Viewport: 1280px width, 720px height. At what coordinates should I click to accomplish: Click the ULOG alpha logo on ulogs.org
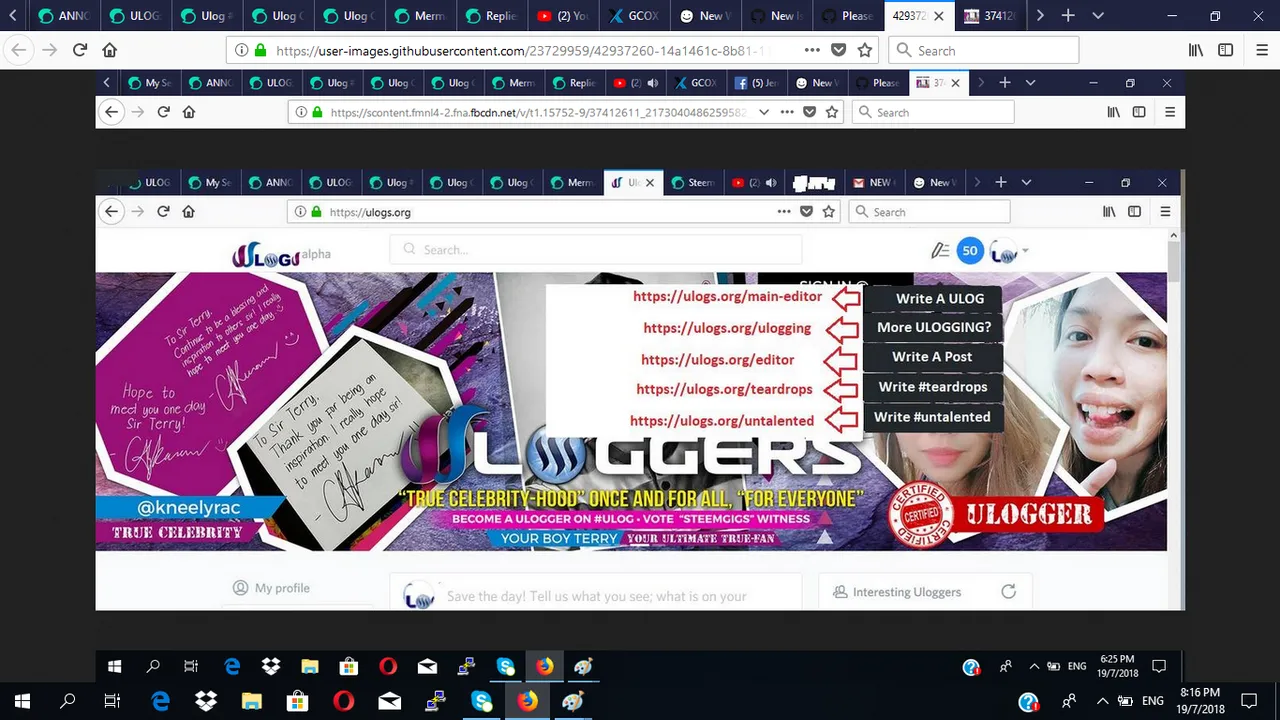coord(281,255)
